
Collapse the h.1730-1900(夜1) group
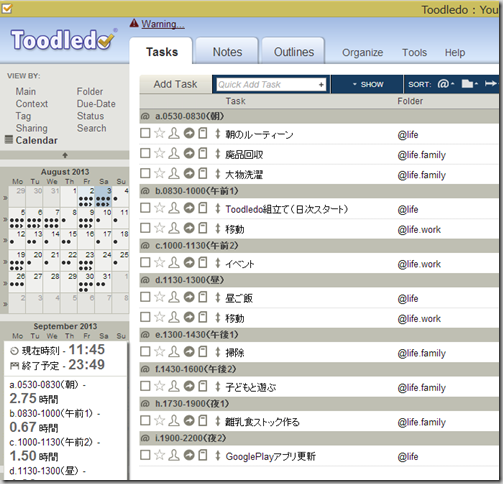[x=319, y=404]
